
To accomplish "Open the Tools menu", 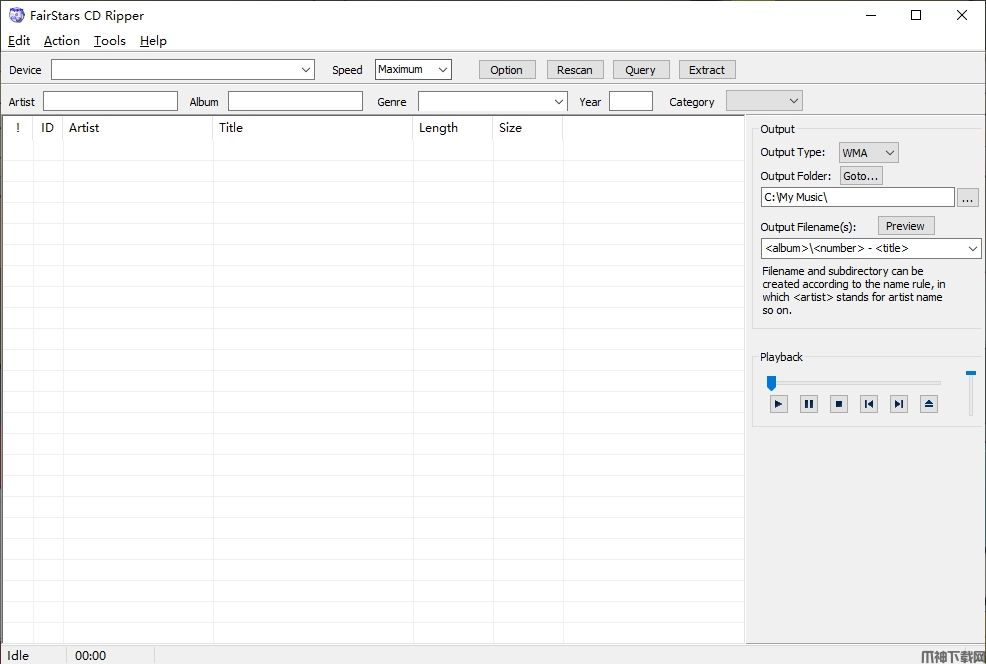I will tap(110, 41).
